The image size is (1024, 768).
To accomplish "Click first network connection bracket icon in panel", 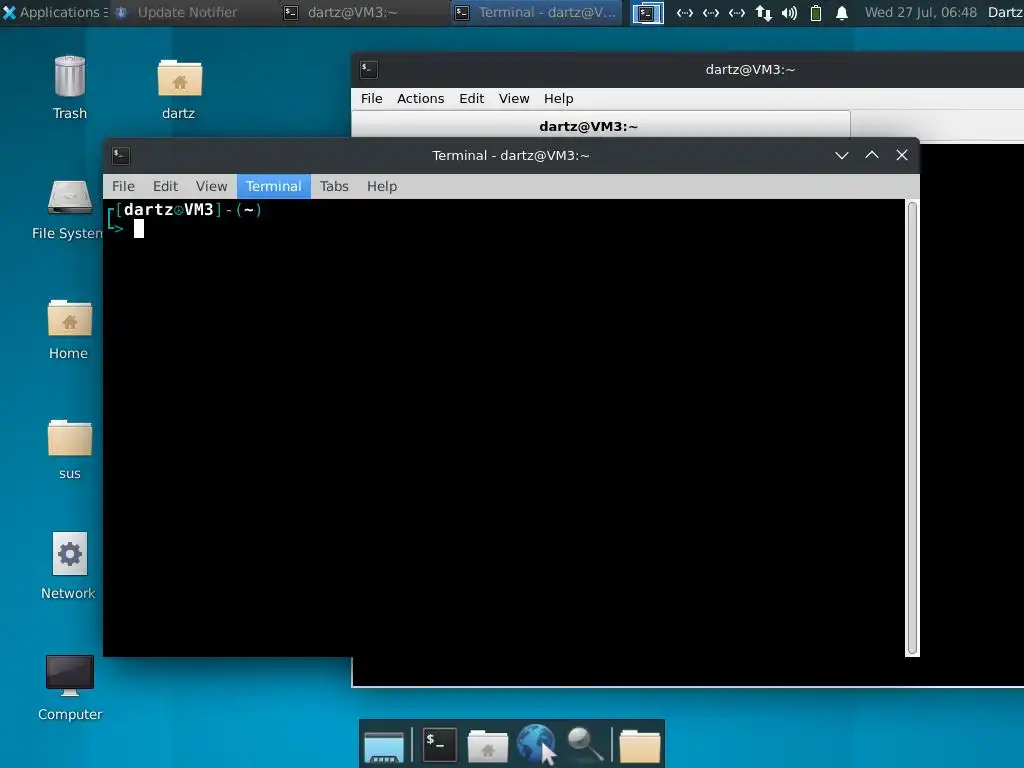I will coord(685,12).
